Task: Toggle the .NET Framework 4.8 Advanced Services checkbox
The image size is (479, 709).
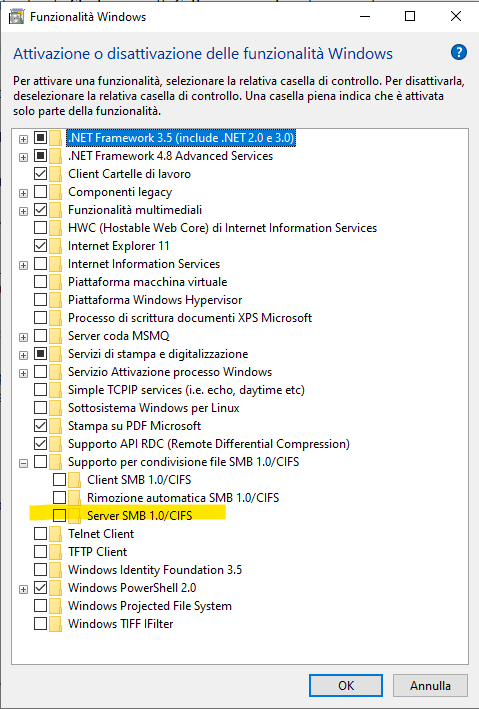Action: point(41,156)
